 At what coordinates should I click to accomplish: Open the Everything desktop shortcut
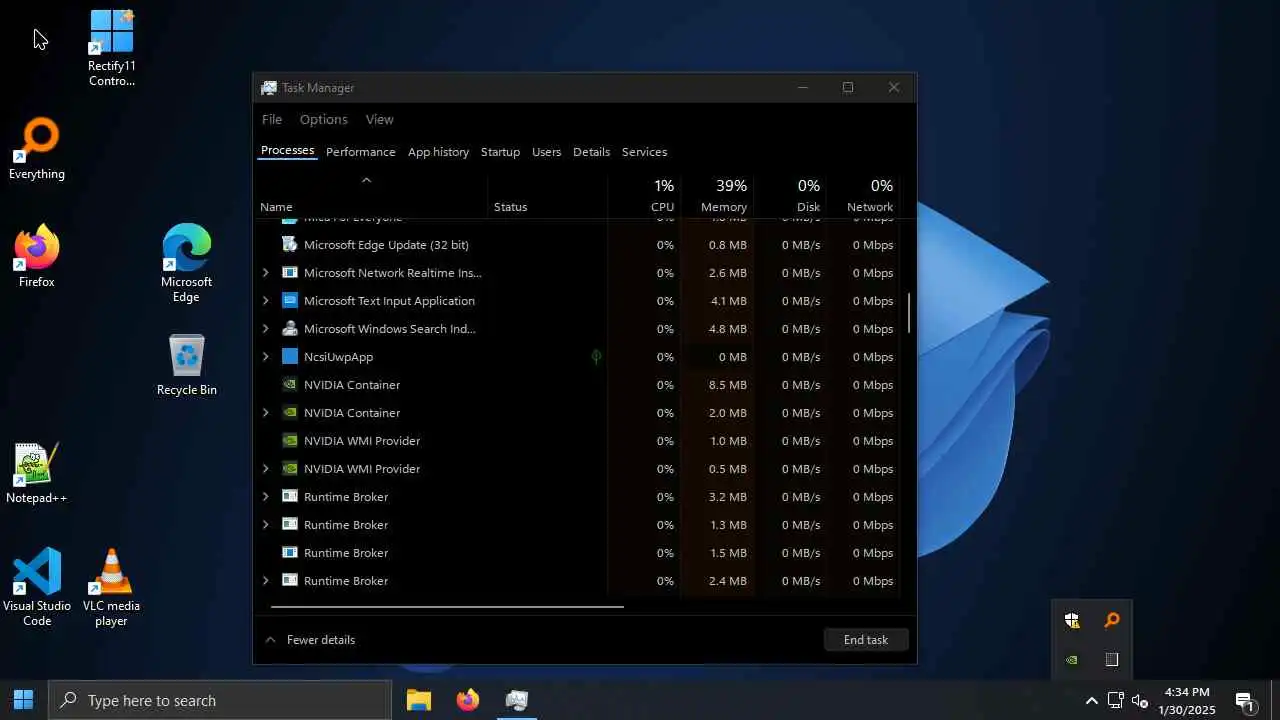pyautogui.click(x=37, y=149)
